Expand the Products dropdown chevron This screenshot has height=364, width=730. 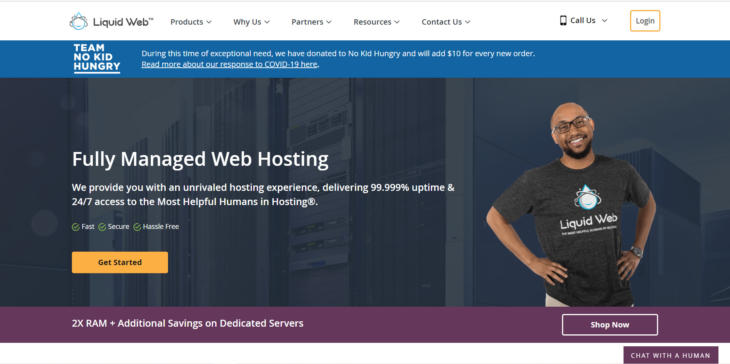(209, 22)
